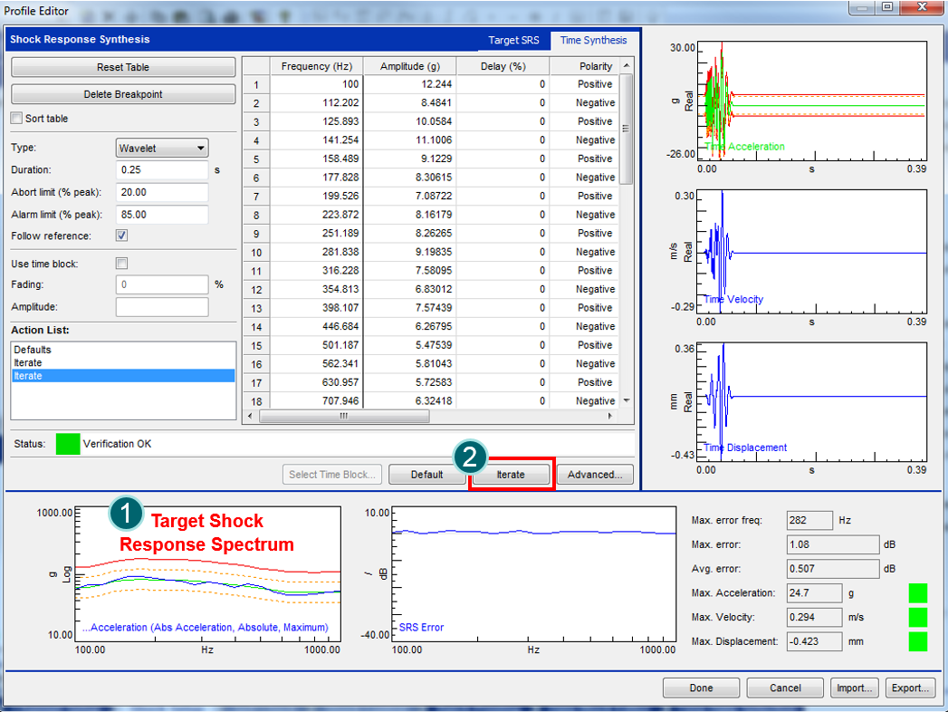Click green indicator beside Max. Velocity
The height and width of the screenshot is (712, 948).
(x=917, y=617)
